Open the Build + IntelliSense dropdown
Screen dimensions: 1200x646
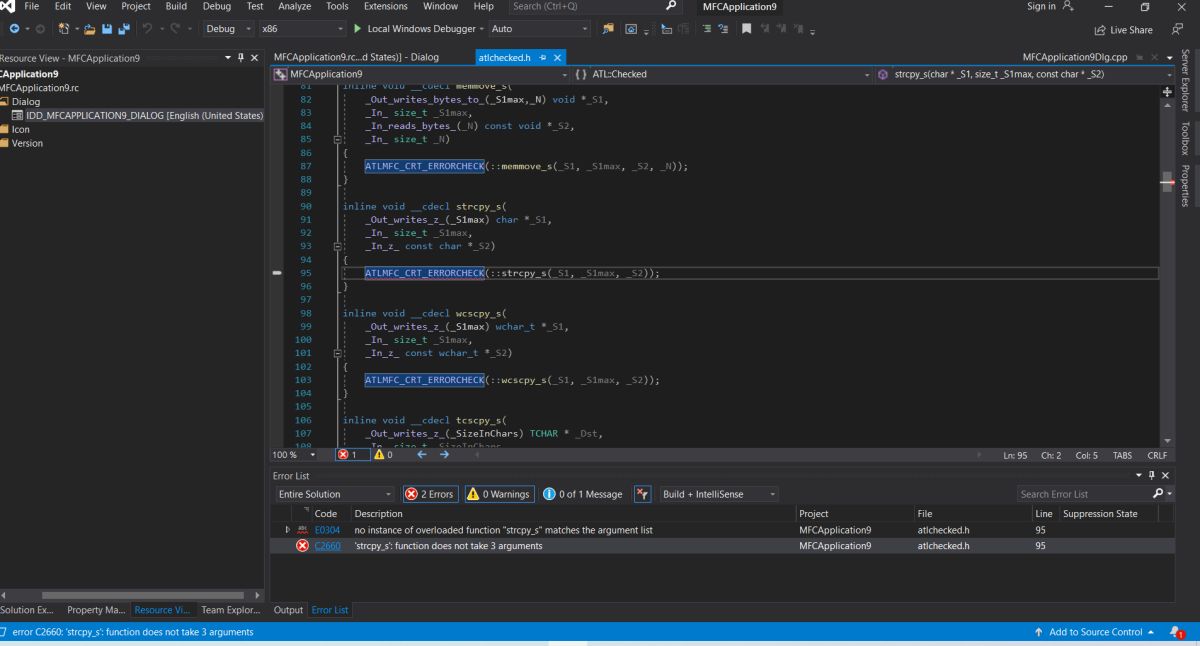click(718, 494)
